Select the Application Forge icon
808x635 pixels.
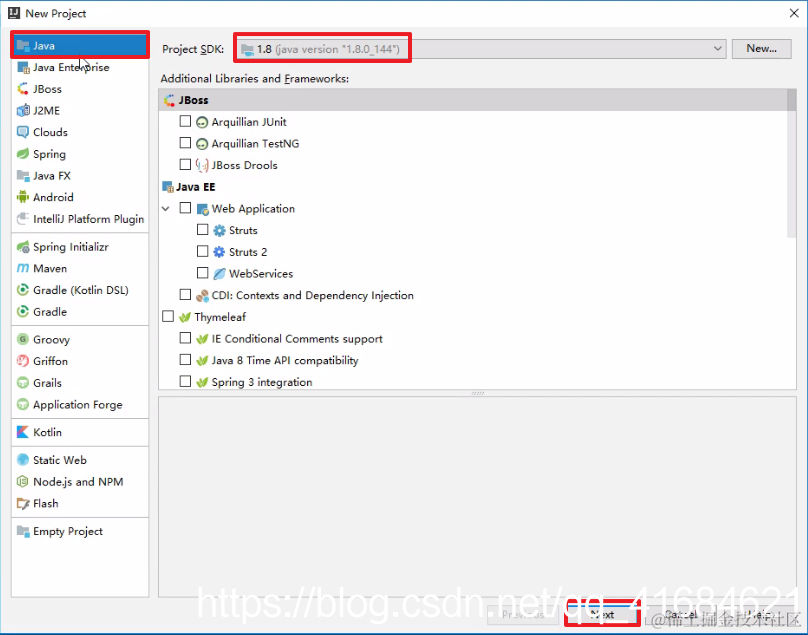coord(23,405)
